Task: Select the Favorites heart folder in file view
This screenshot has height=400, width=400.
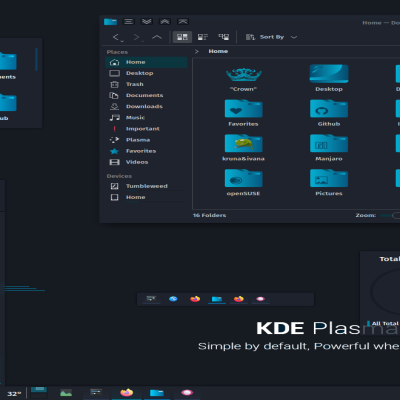Action: (243, 108)
